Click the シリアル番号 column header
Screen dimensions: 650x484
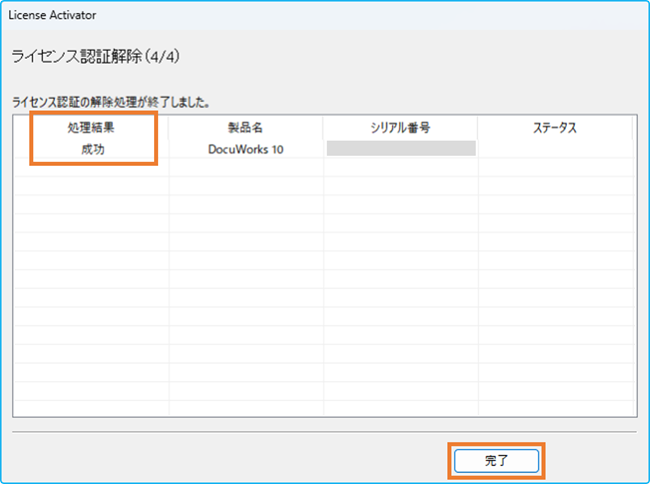pos(400,128)
